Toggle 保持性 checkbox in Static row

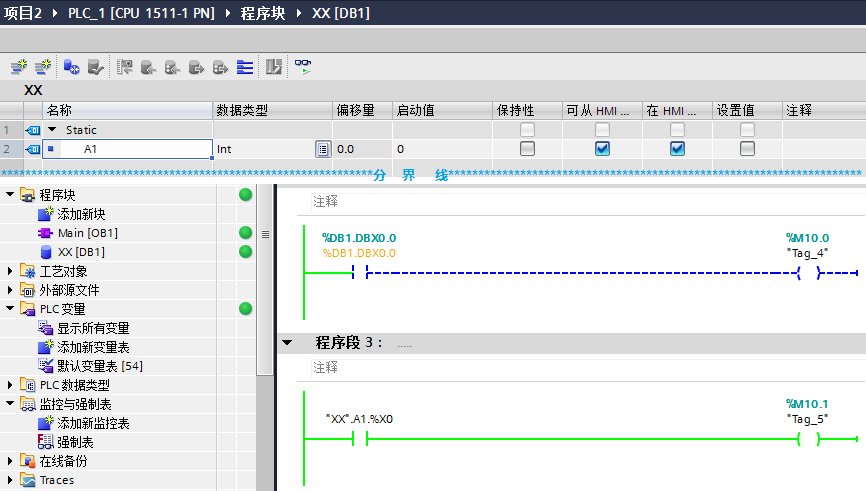(x=527, y=130)
